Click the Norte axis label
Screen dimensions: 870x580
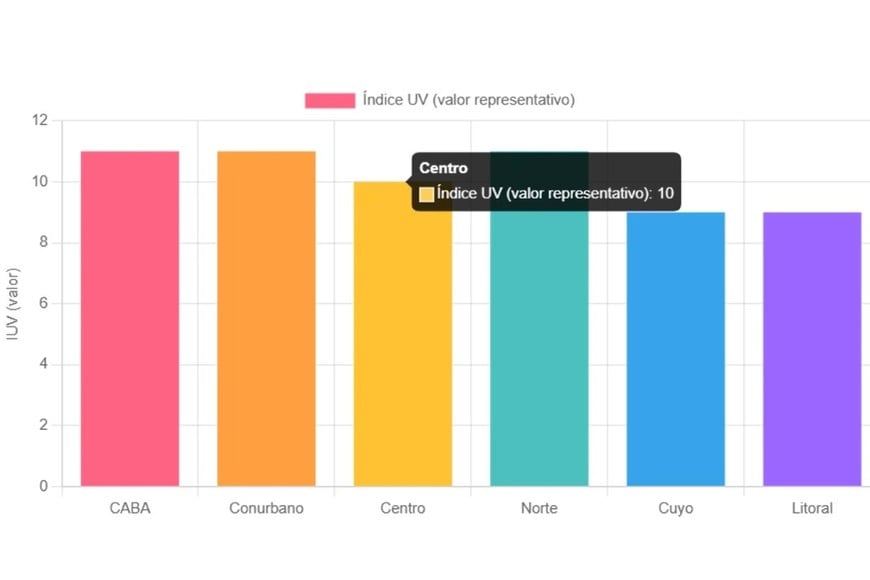click(x=539, y=508)
